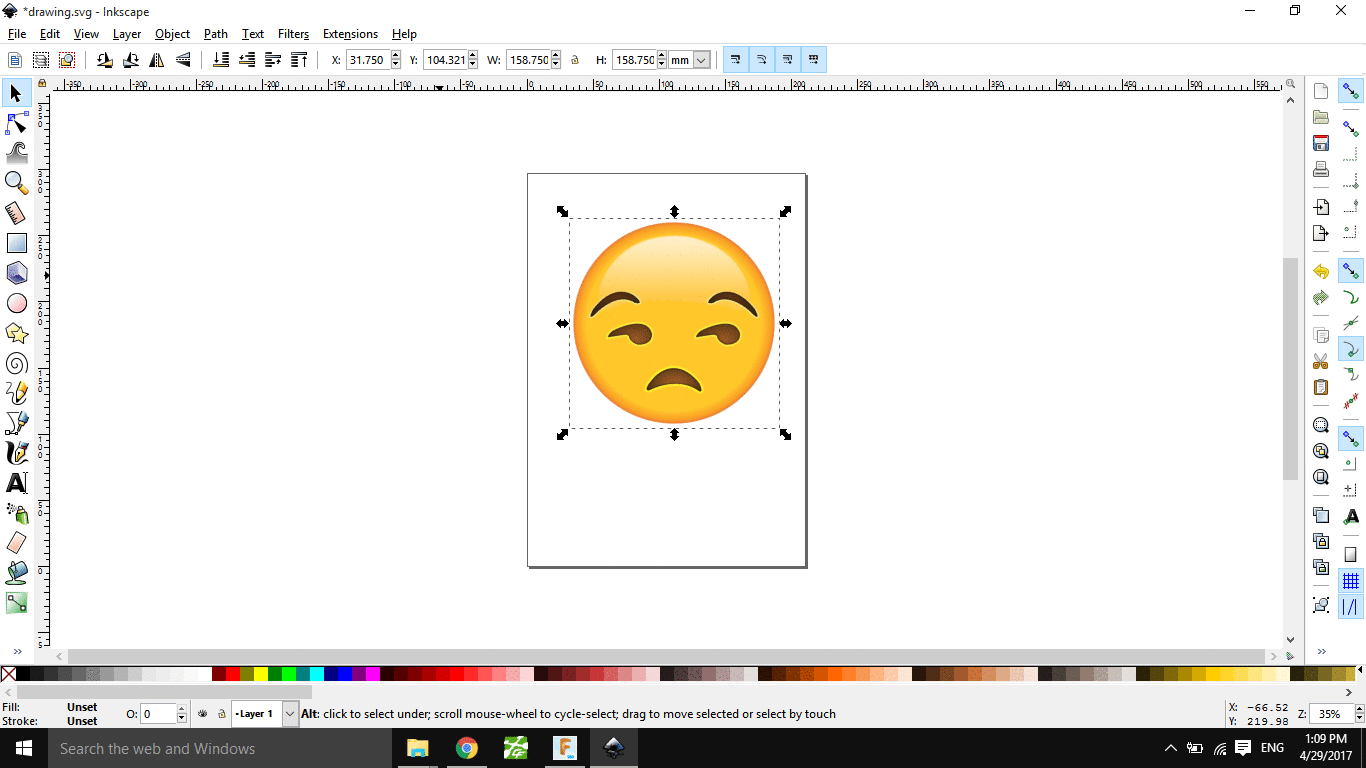Select the Gradient tool
The height and width of the screenshot is (768, 1366).
click(16, 603)
